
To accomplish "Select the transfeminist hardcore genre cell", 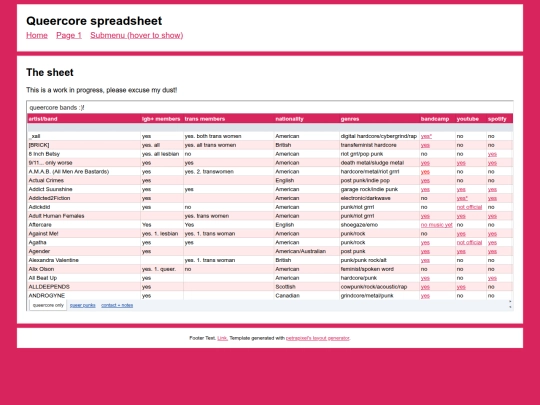I will coord(379,145).
